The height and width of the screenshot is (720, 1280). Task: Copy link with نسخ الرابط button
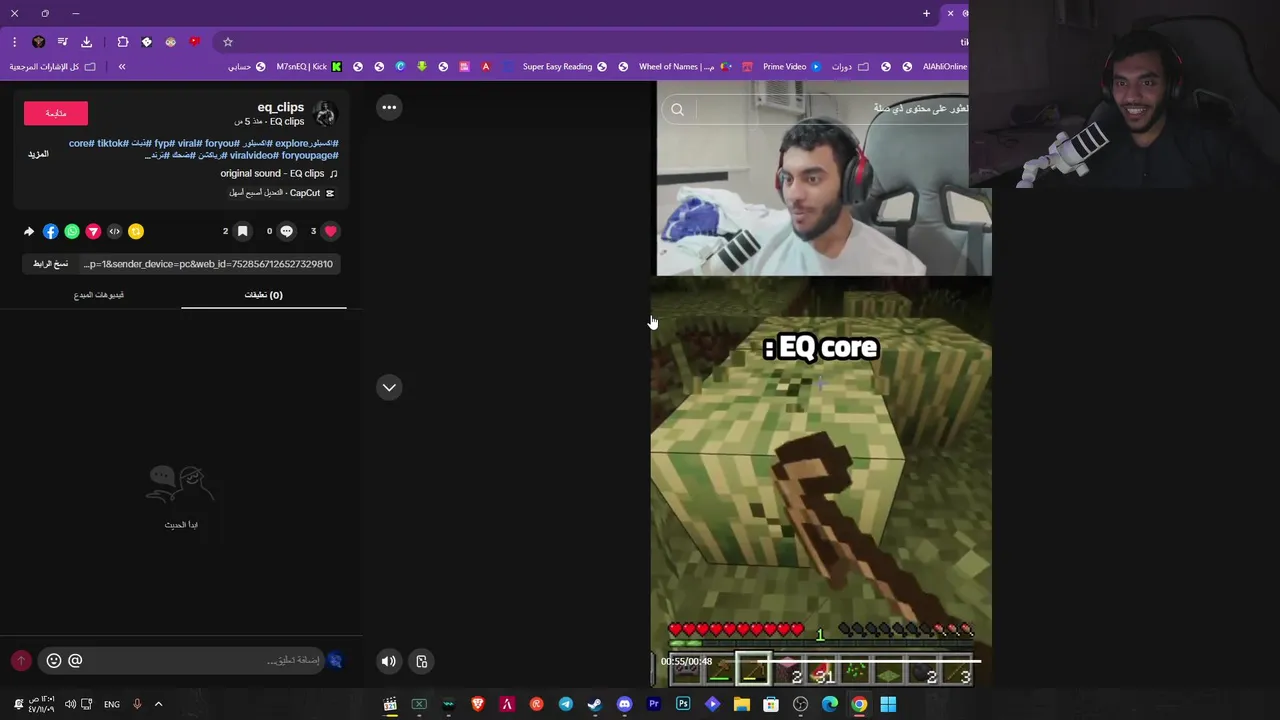[x=51, y=264]
